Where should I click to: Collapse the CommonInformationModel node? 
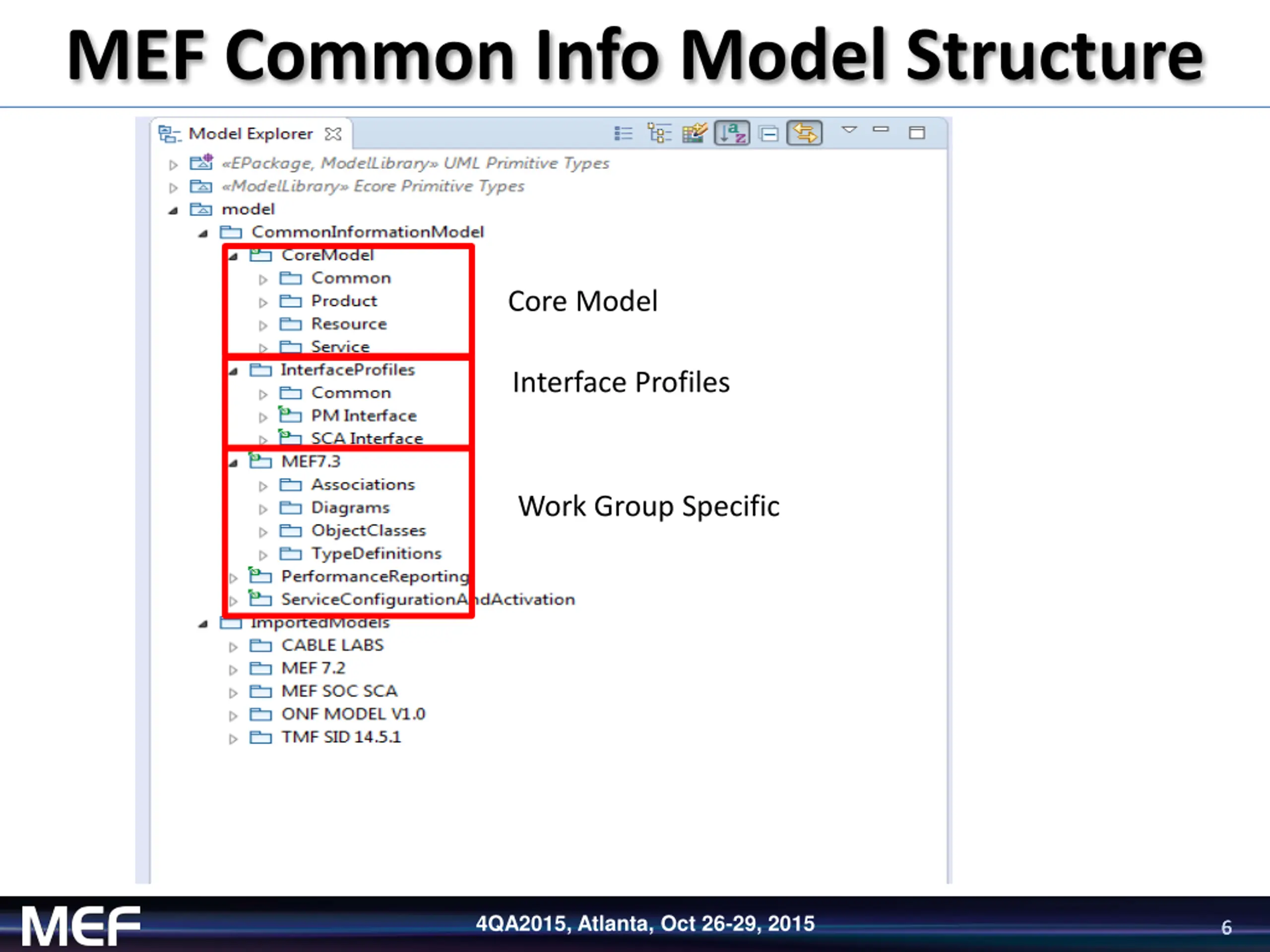pyautogui.click(x=203, y=234)
